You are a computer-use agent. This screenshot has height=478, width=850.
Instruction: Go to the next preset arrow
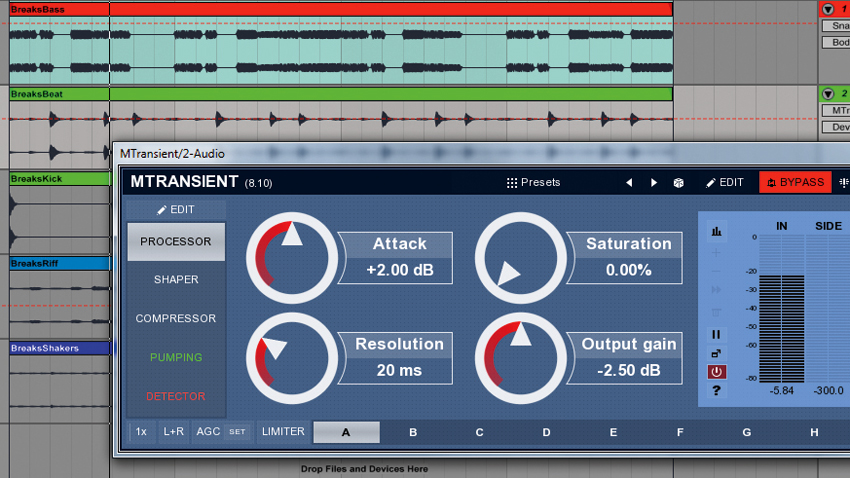(x=654, y=183)
